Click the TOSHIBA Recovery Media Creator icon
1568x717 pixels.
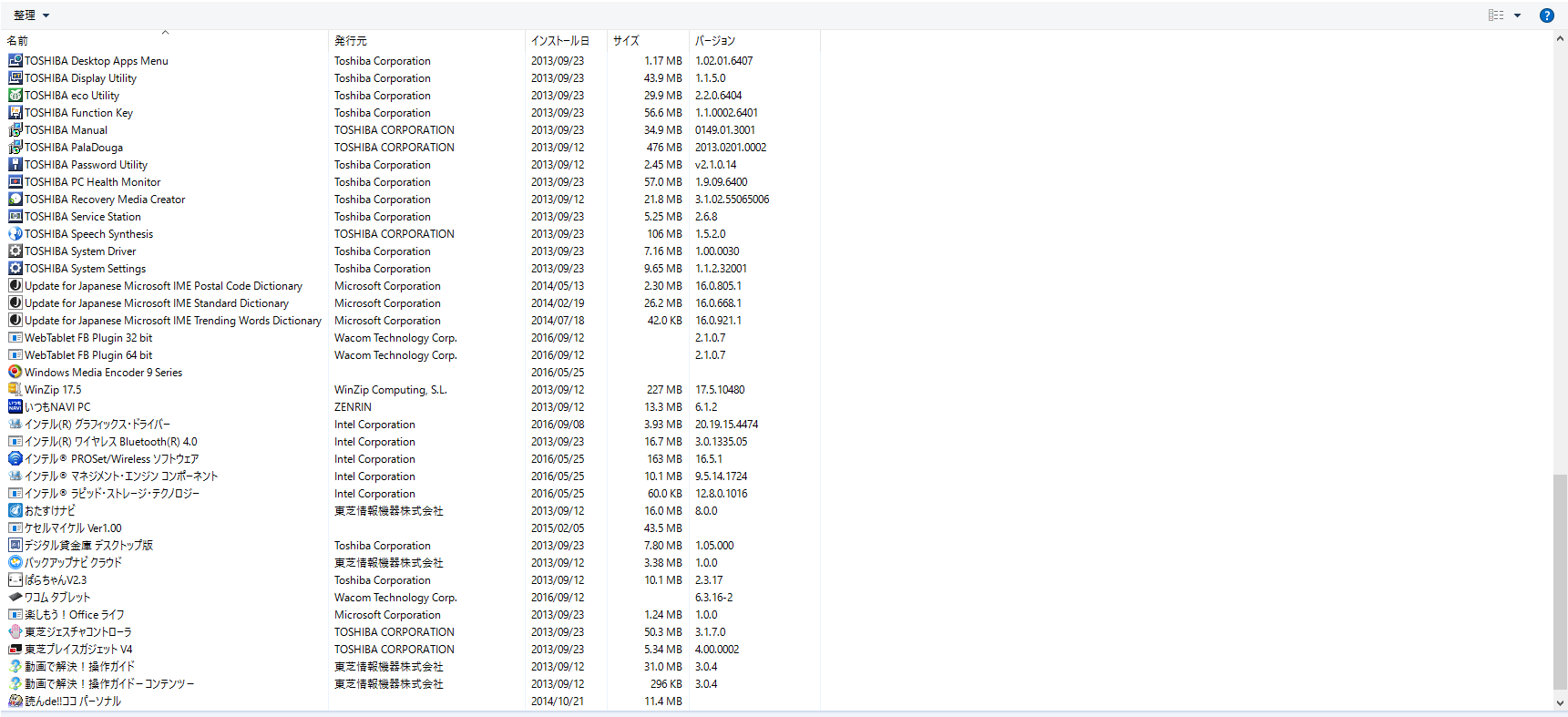pyautogui.click(x=15, y=200)
